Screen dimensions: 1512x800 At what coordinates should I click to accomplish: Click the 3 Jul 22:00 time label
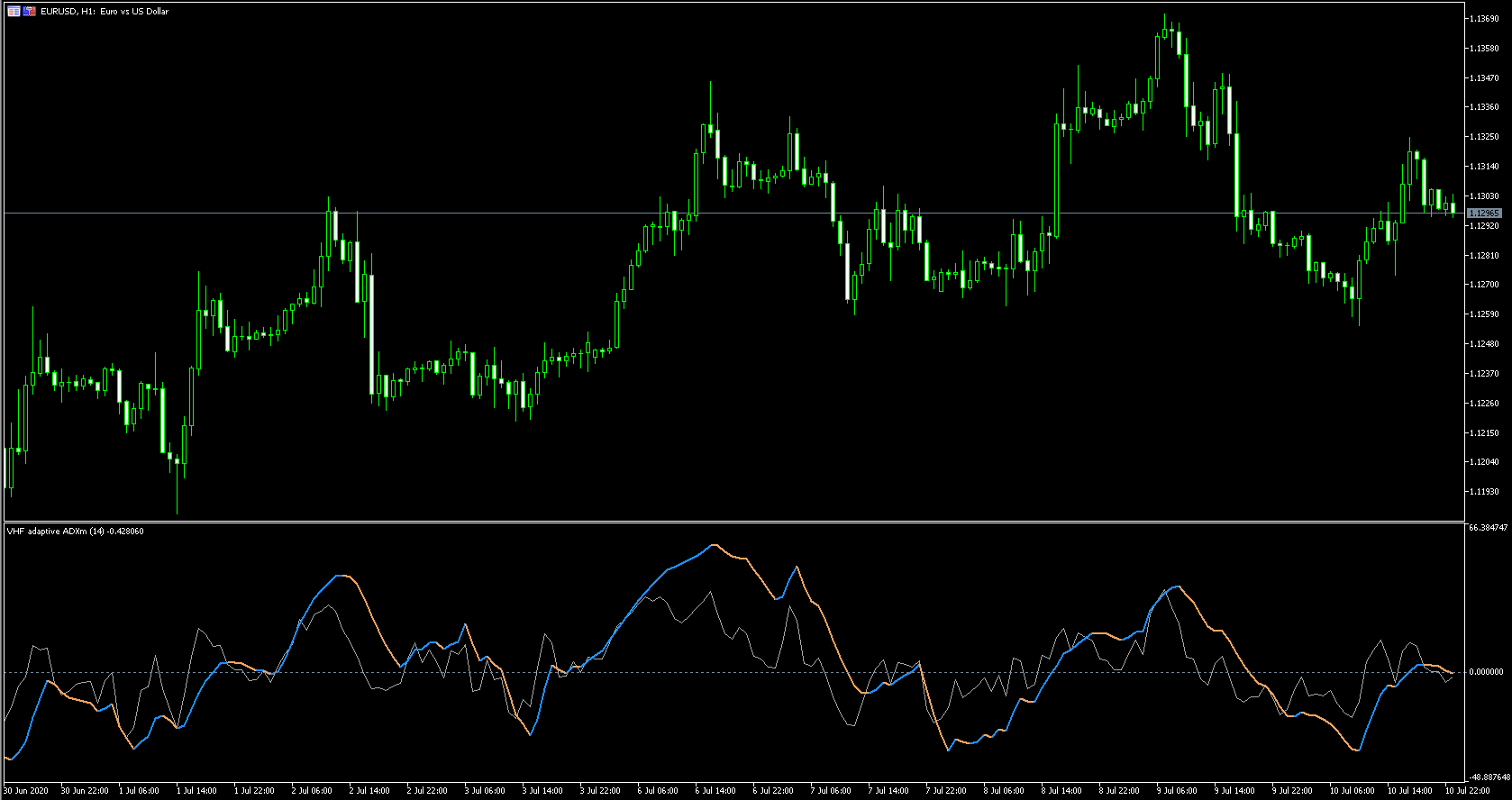pyautogui.click(x=600, y=791)
